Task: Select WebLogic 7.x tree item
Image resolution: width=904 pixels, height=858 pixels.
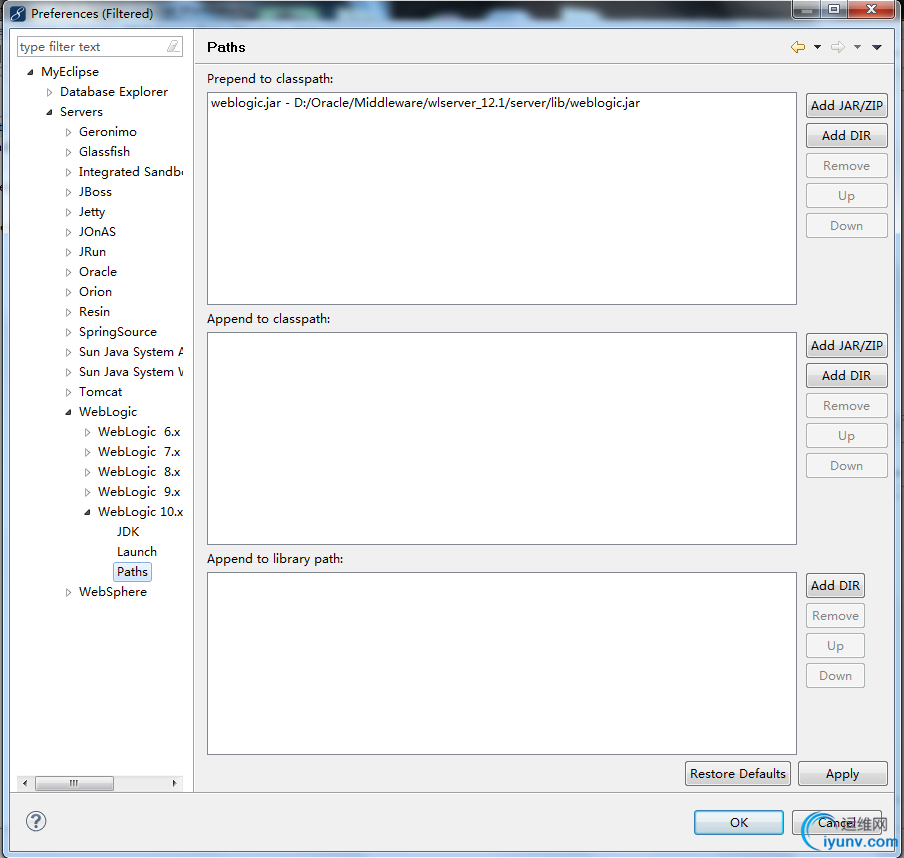Action: (x=139, y=452)
